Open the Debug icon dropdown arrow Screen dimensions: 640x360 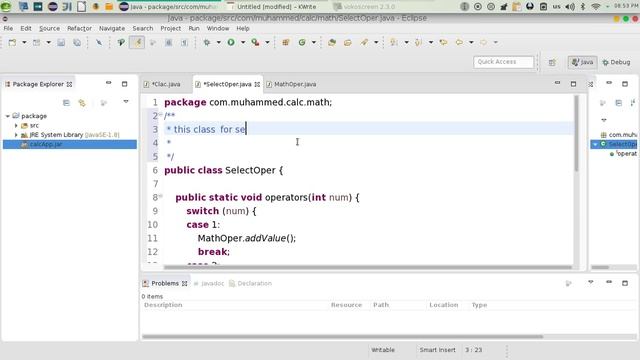pos(219,42)
